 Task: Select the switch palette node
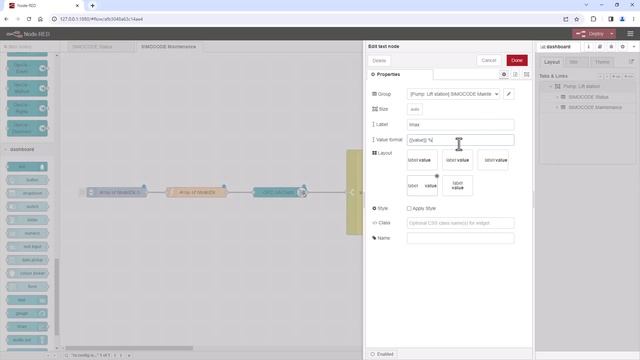click(x=28, y=207)
